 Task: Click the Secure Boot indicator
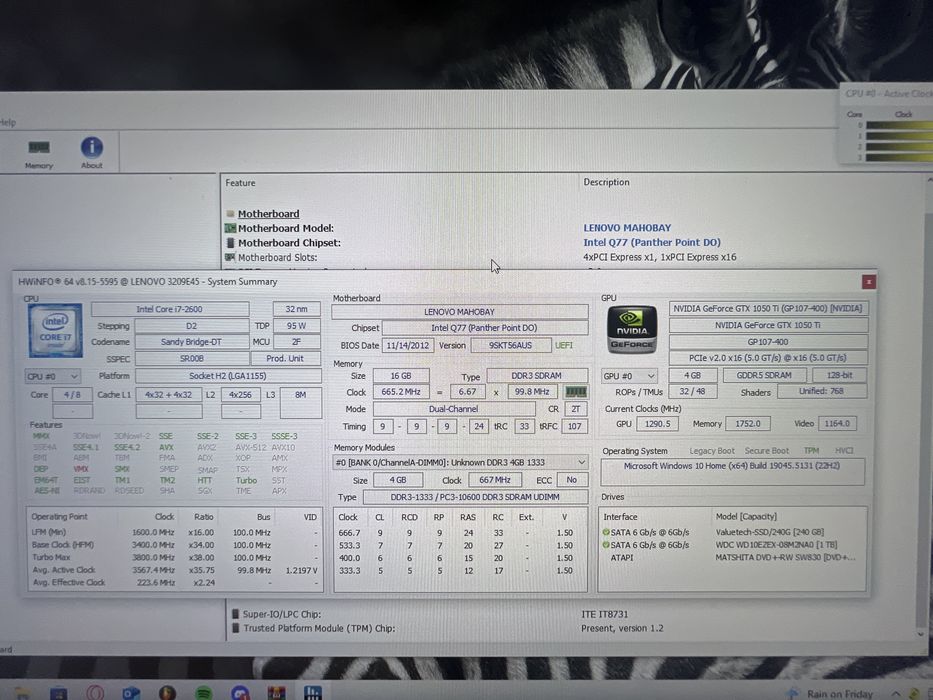(x=766, y=451)
